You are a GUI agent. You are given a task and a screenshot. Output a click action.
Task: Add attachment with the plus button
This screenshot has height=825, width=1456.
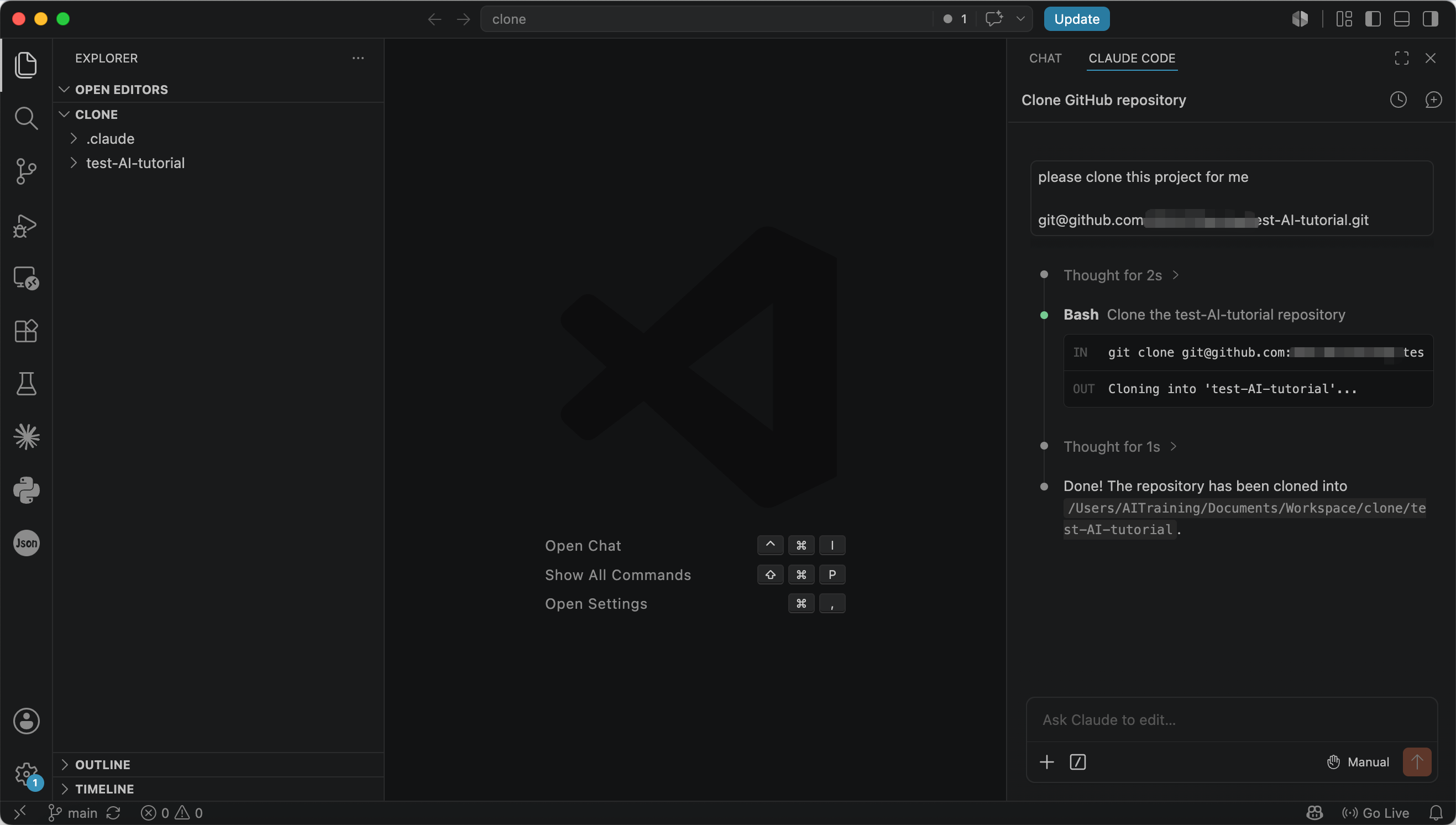tap(1046, 762)
